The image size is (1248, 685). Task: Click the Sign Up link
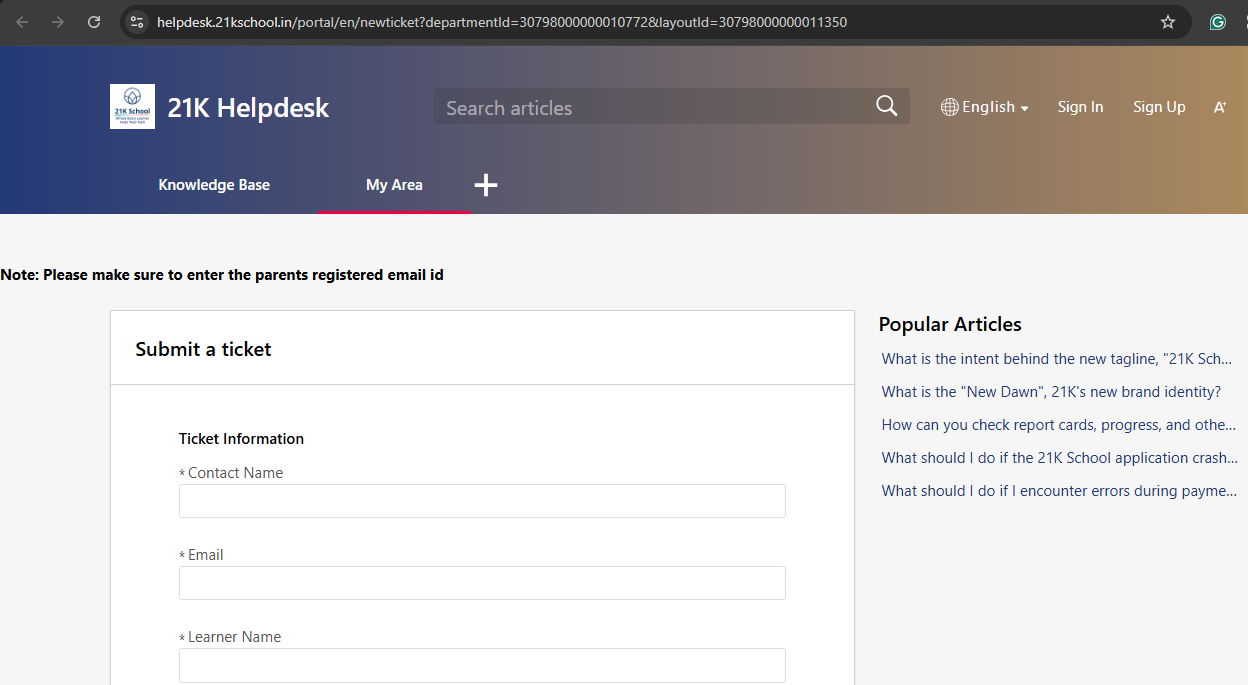pos(1158,107)
